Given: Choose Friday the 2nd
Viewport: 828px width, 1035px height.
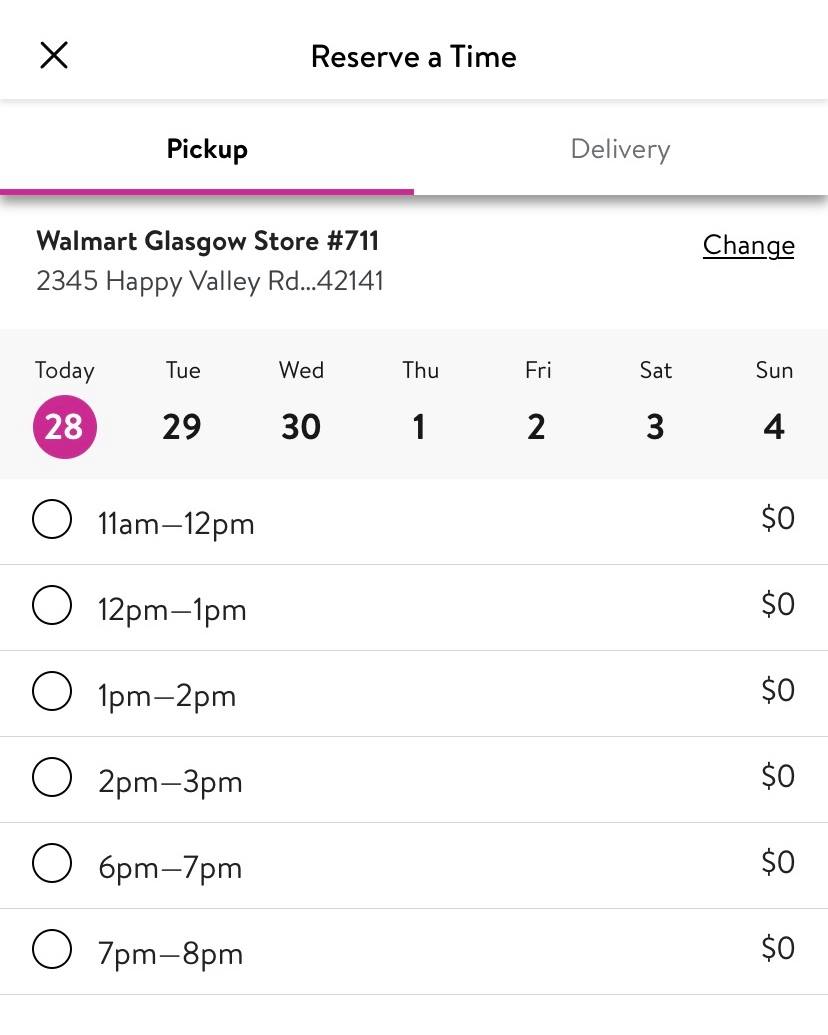Looking at the screenshot, I should point(537,427).
